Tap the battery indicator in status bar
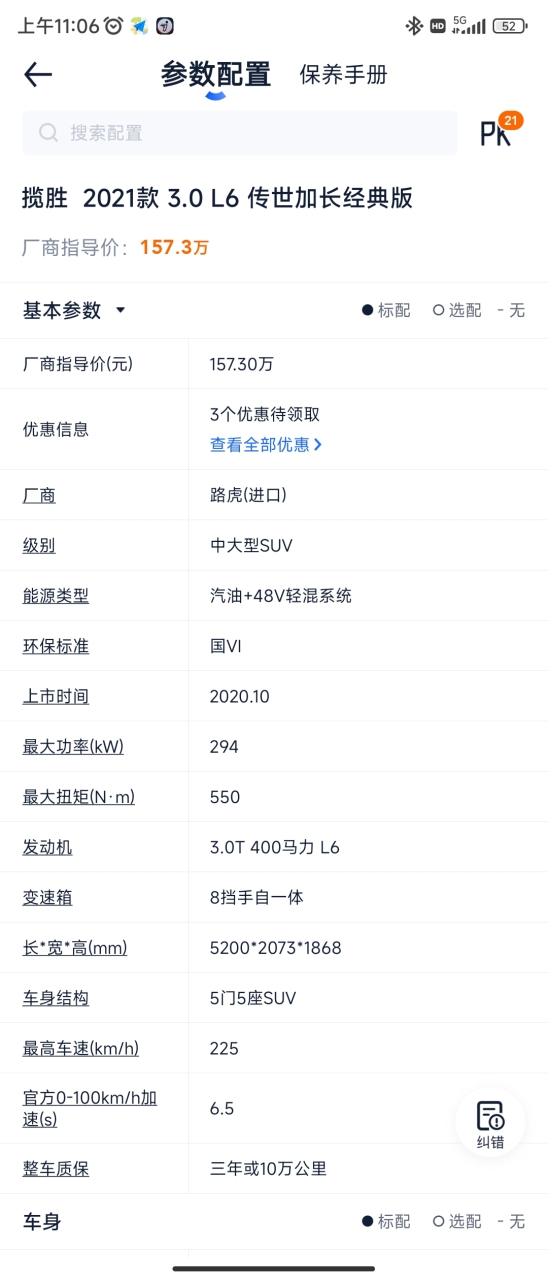548x1280 pixels. (x=510, y=26)
